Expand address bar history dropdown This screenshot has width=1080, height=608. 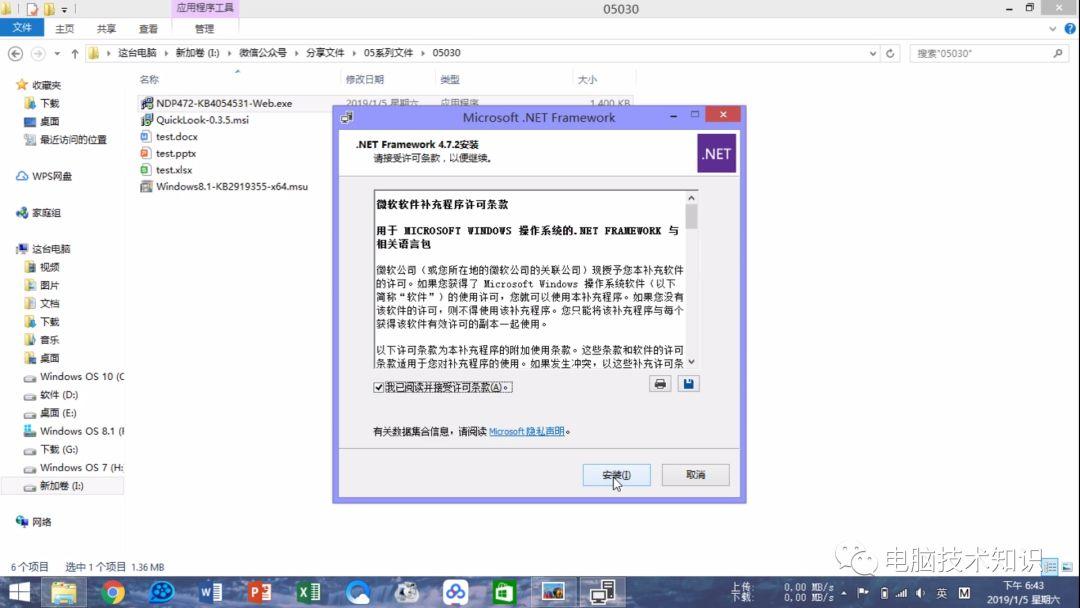tap(873, 53)
